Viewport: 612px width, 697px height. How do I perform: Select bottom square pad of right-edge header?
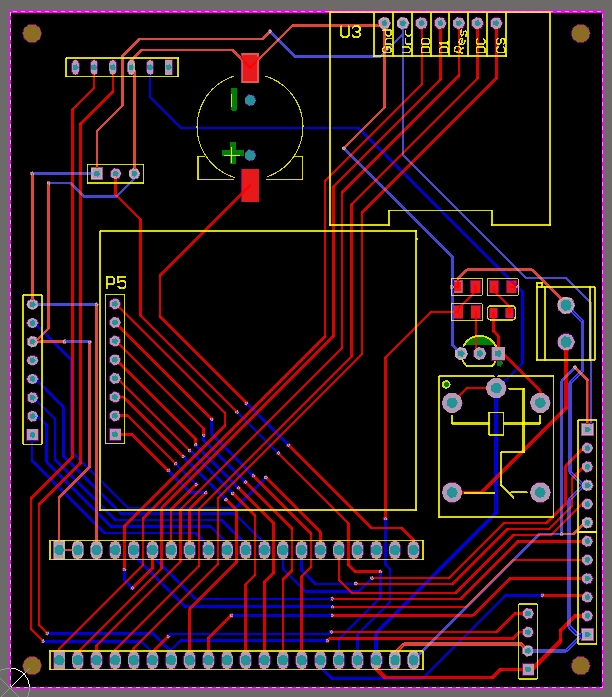click(x=588, y=634)
